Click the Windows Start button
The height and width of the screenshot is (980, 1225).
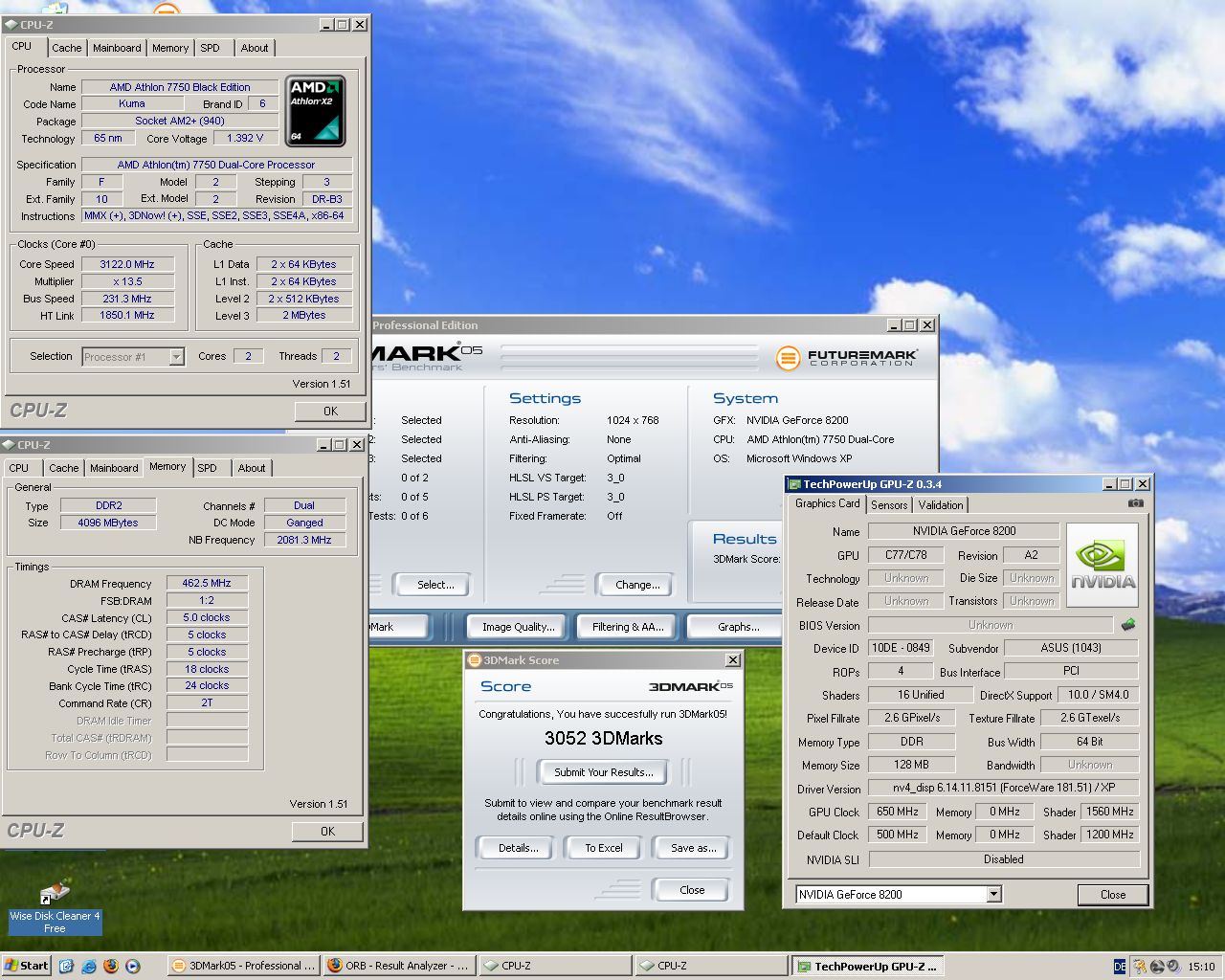point(26,966)
